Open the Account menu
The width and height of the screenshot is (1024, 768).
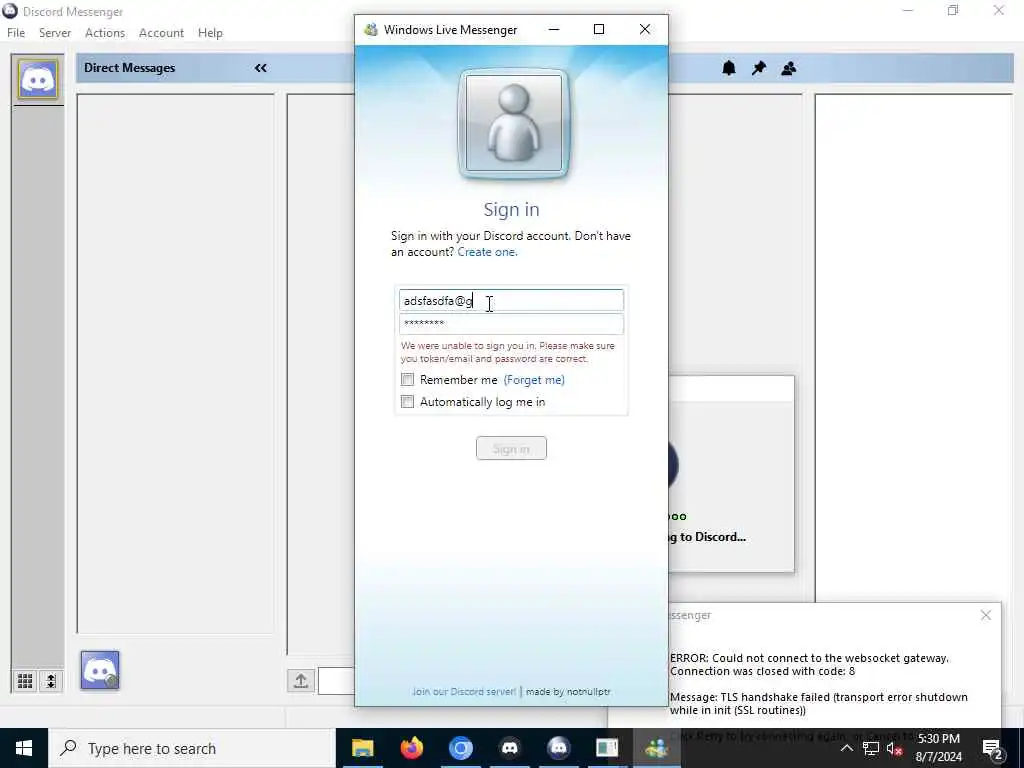(161, 33)
